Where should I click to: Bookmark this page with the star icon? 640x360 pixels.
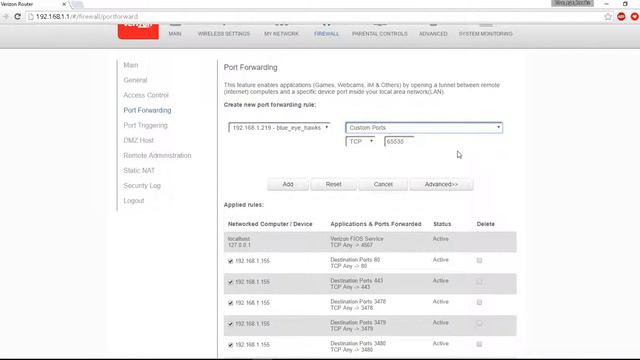pyautogui.click(x=608, y=17)
